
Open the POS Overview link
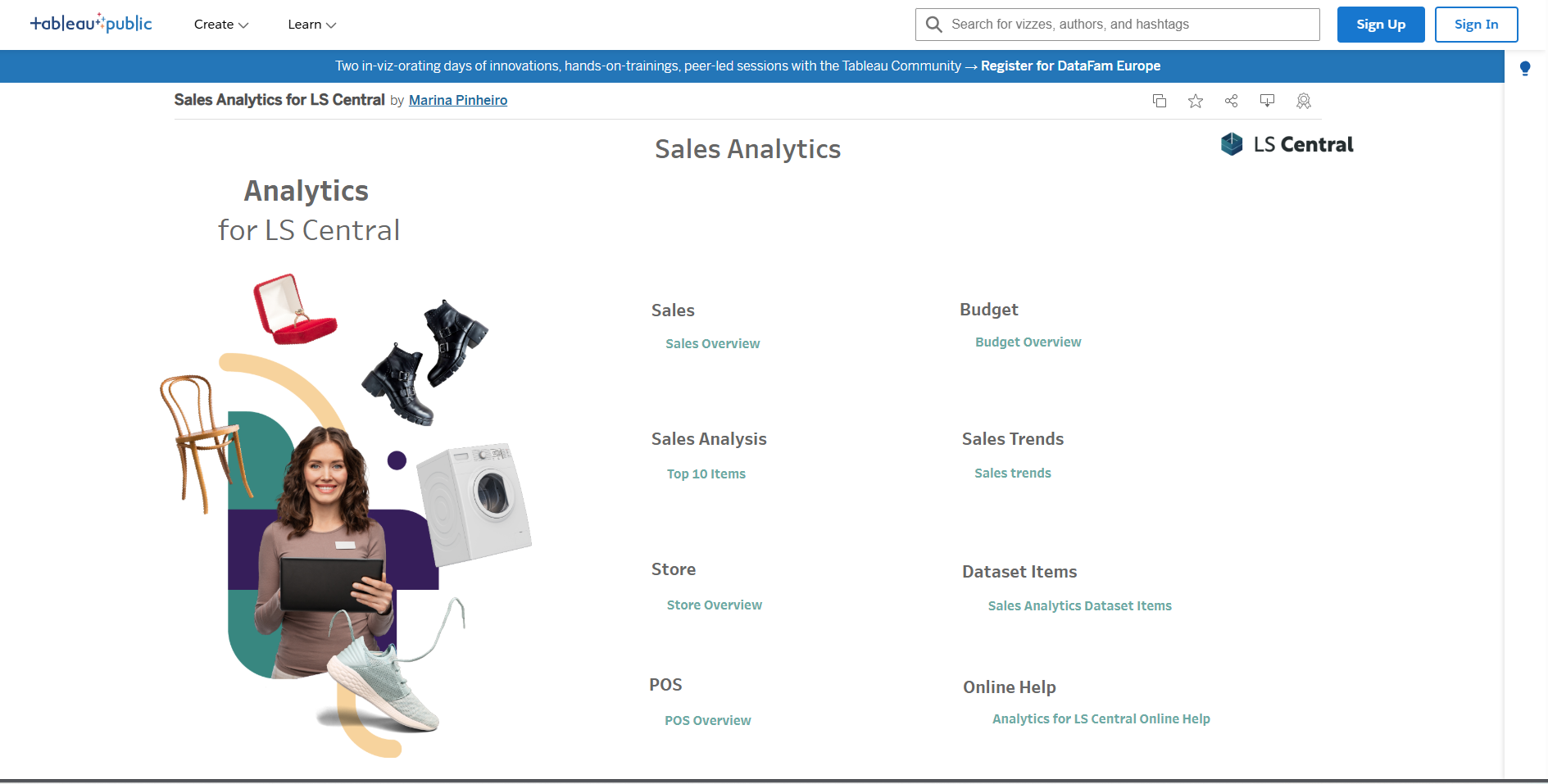pos(708,721)
